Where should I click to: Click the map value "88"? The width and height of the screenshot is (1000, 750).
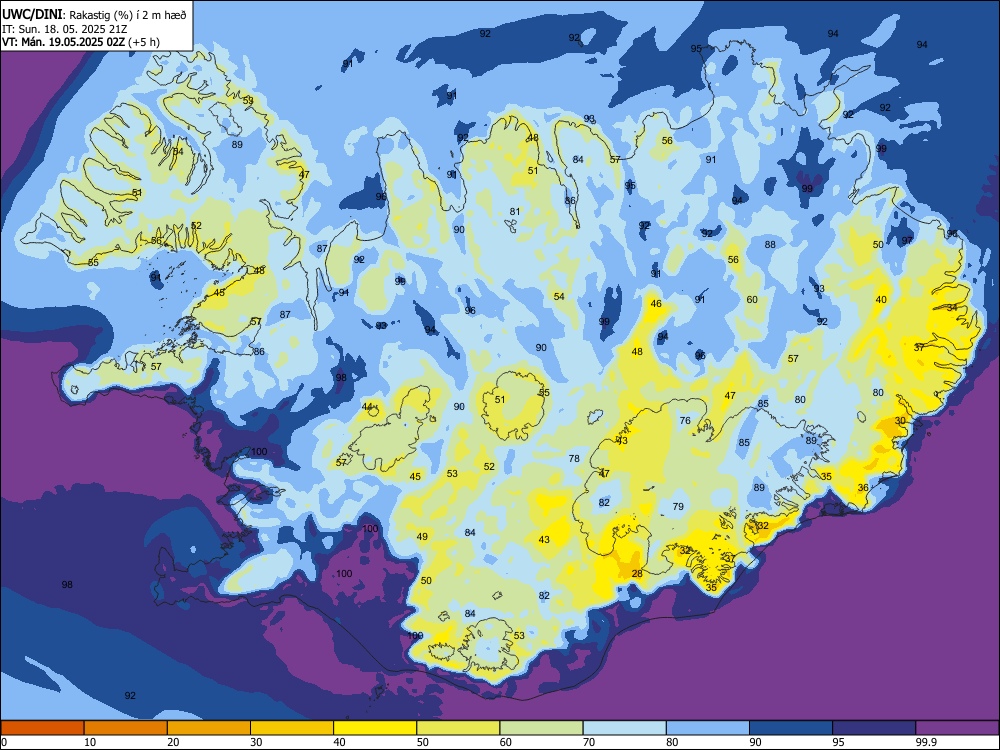point(770,244)
